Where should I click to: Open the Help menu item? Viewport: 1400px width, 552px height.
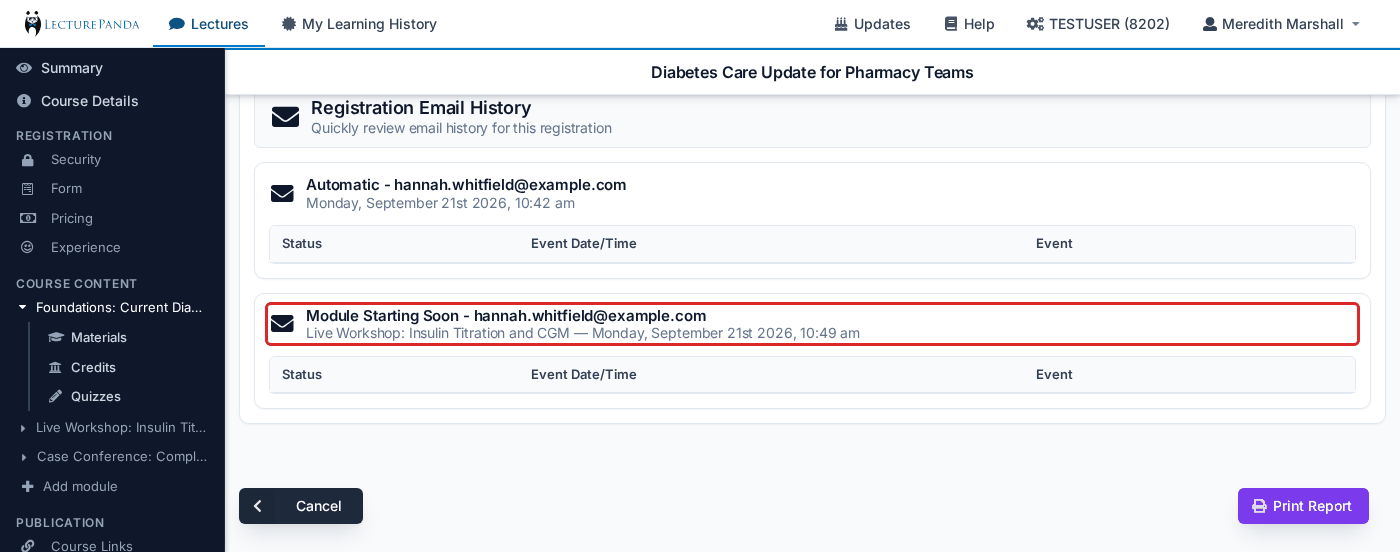coord(969,23)
